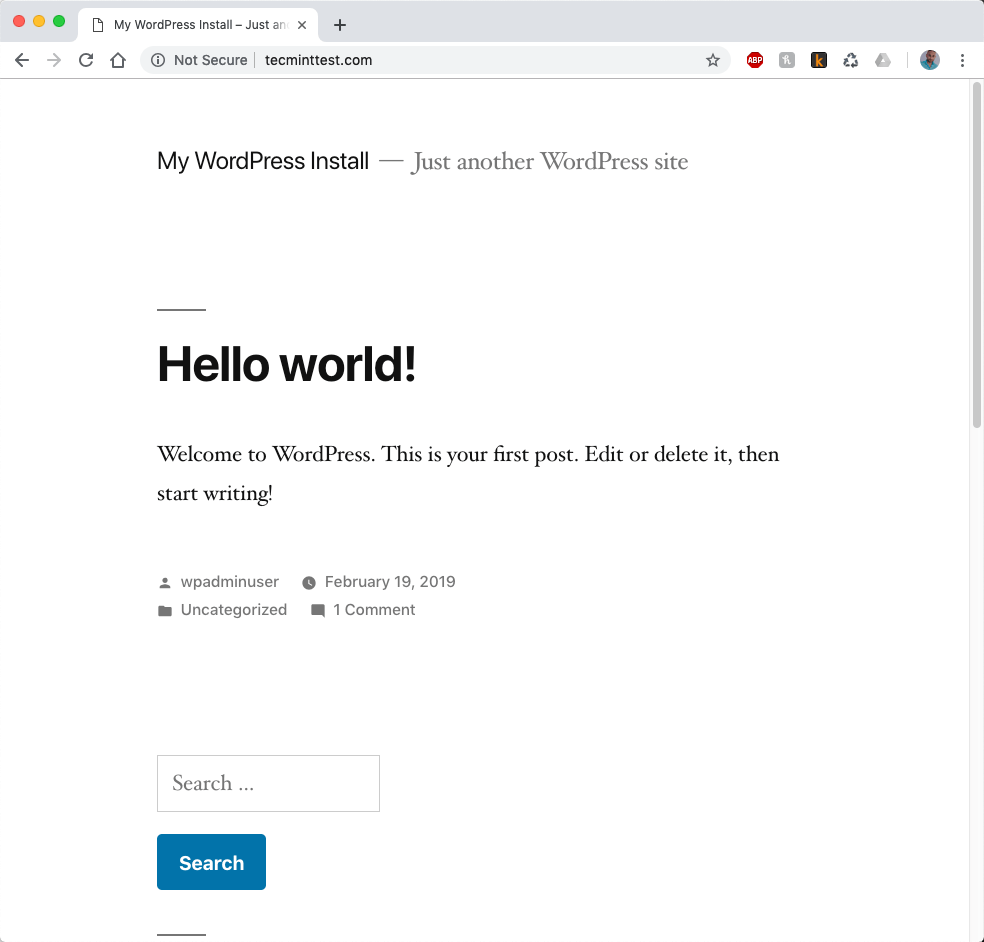Viewport: 984px width, 942px height.
Task: Select the My WordPress Install tab
Action: pyautogui.click(x=198, y=25)
